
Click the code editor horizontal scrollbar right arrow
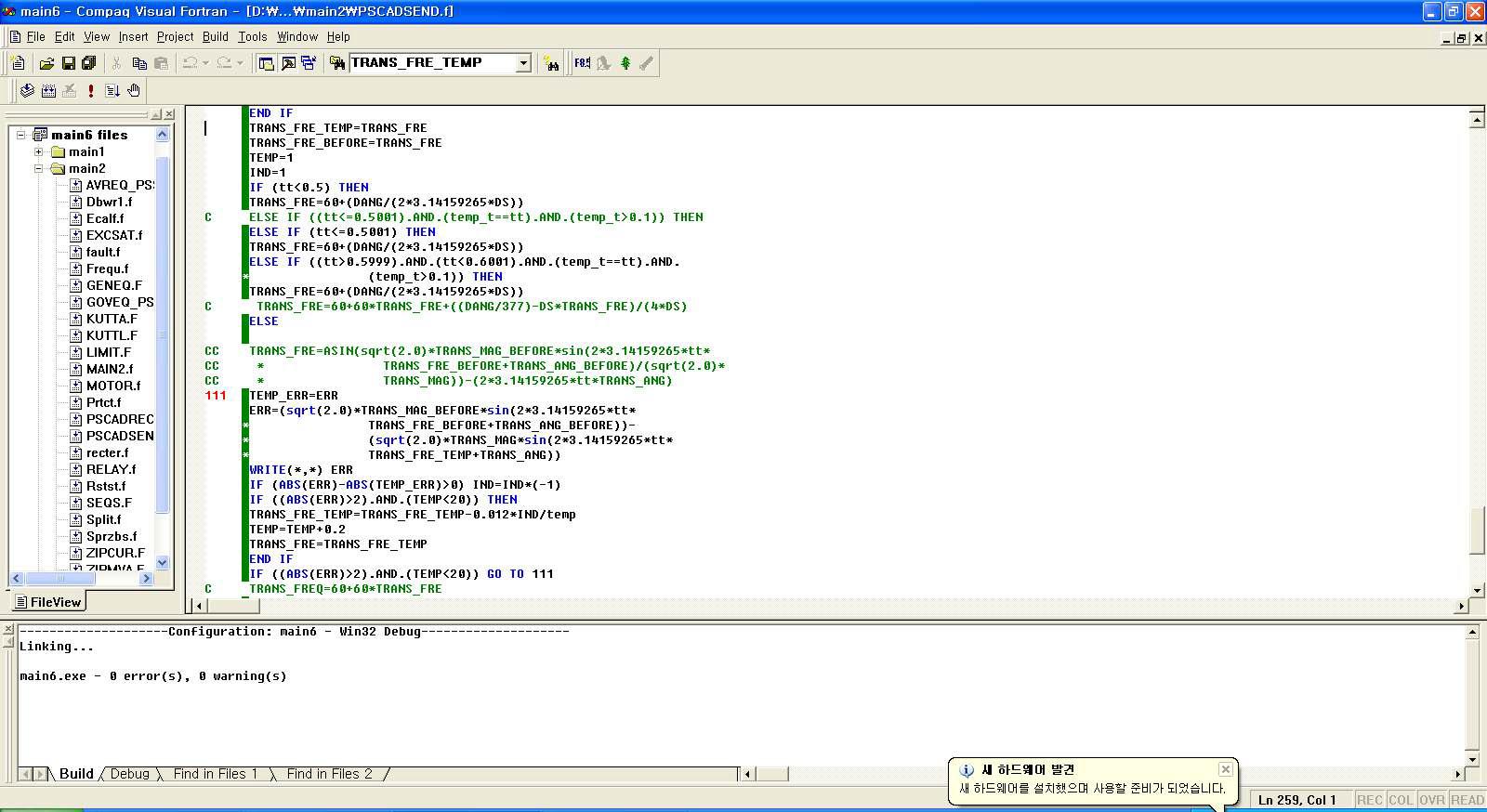tap(1461, 606)
